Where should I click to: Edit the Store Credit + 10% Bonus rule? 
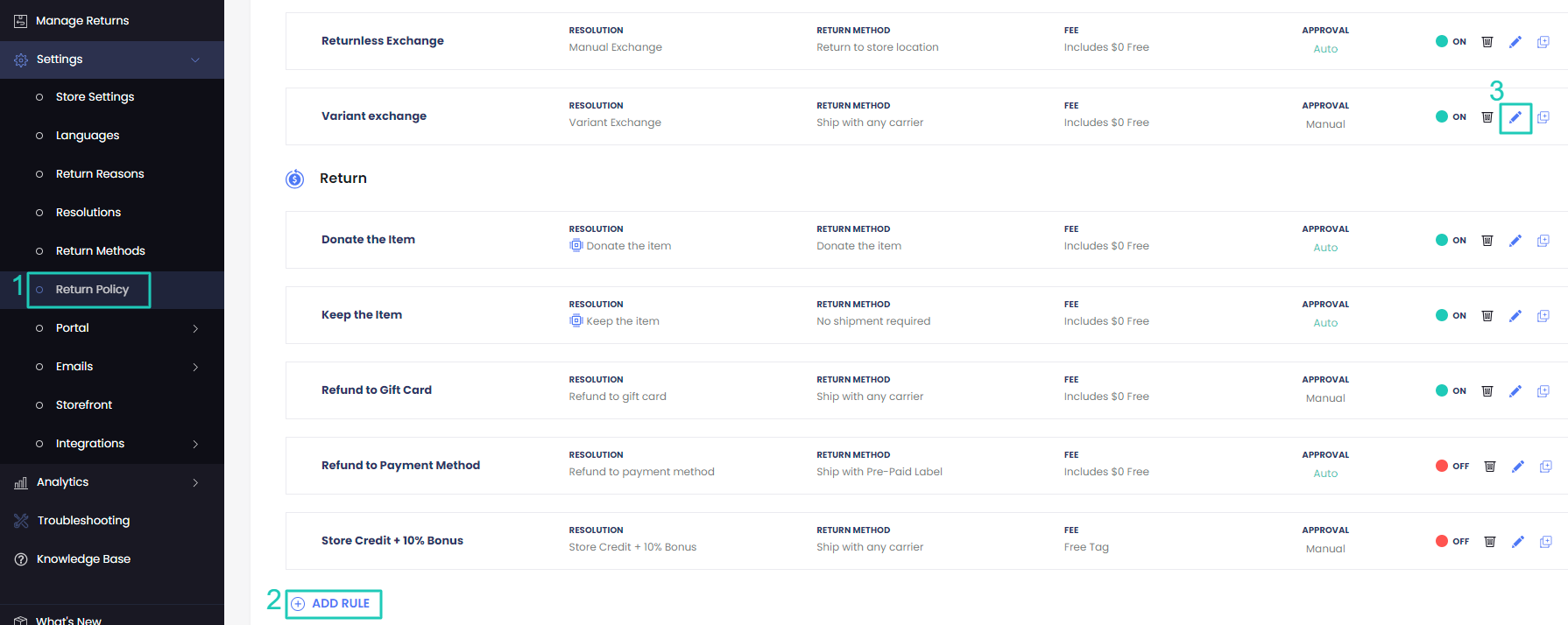tap(1517, 542)
